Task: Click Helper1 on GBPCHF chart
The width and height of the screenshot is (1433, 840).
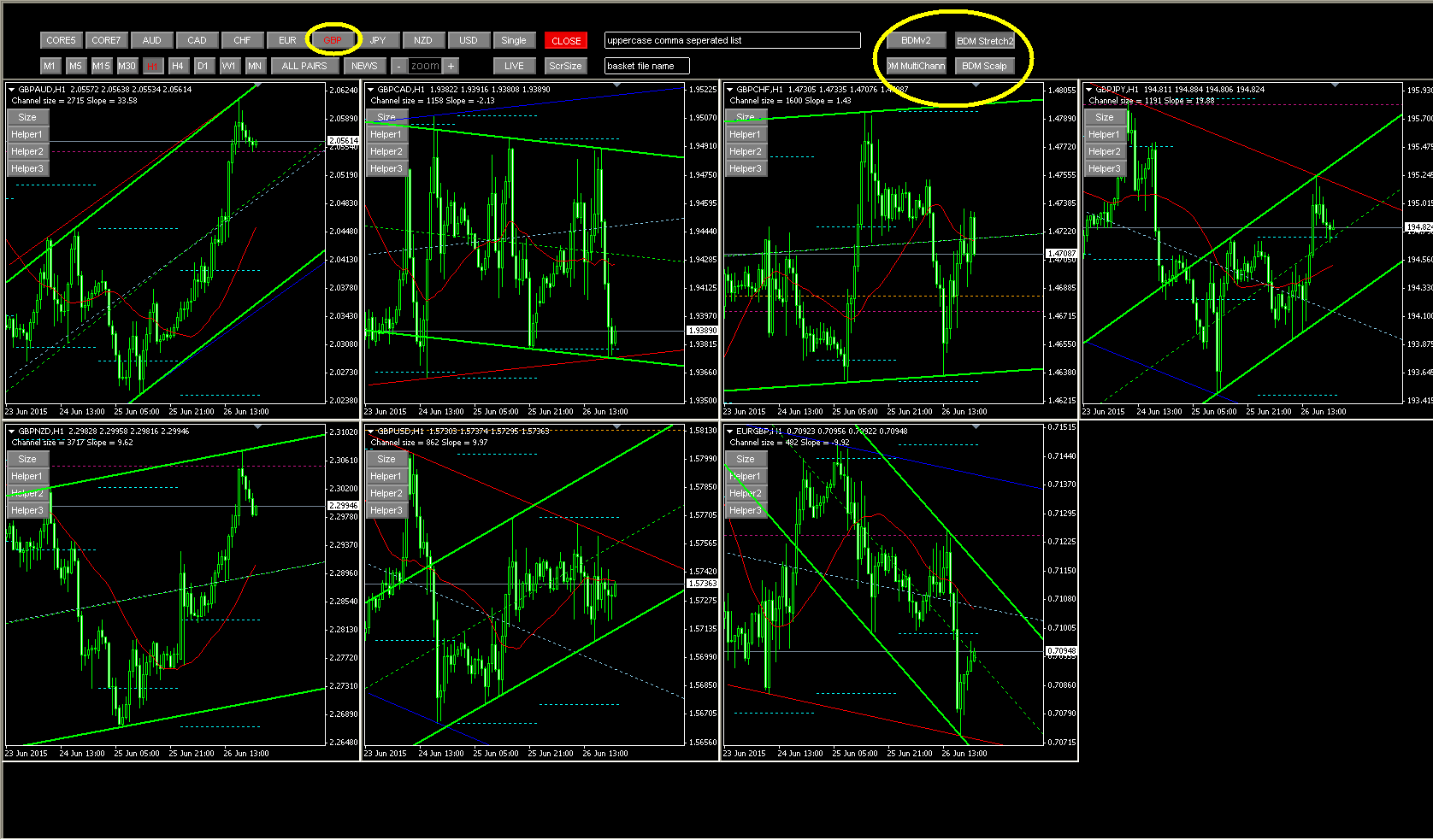Action: coord(746,134)
